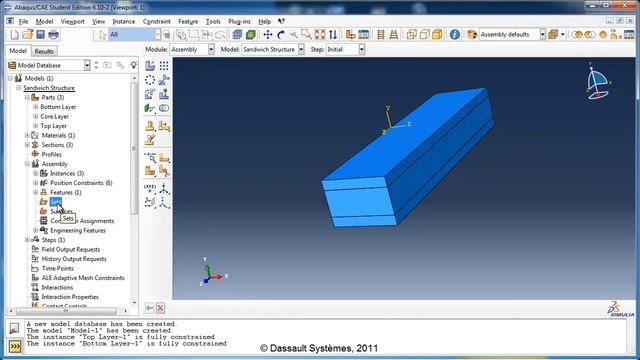The height and width of the screenshot is (360, 640).
Task: Switch to the Results tab
Action: (x=44, y=51)
